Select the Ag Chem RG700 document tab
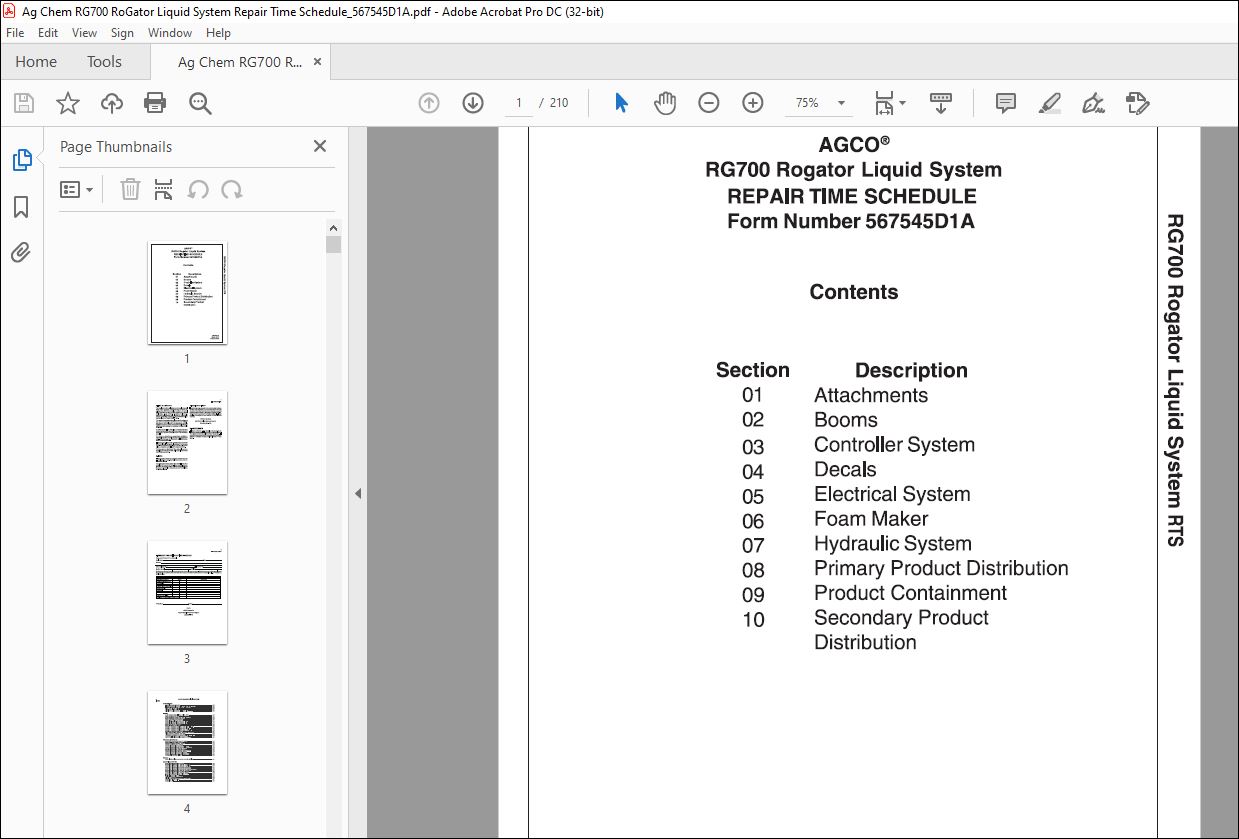1239x839 pixels. 240,62
